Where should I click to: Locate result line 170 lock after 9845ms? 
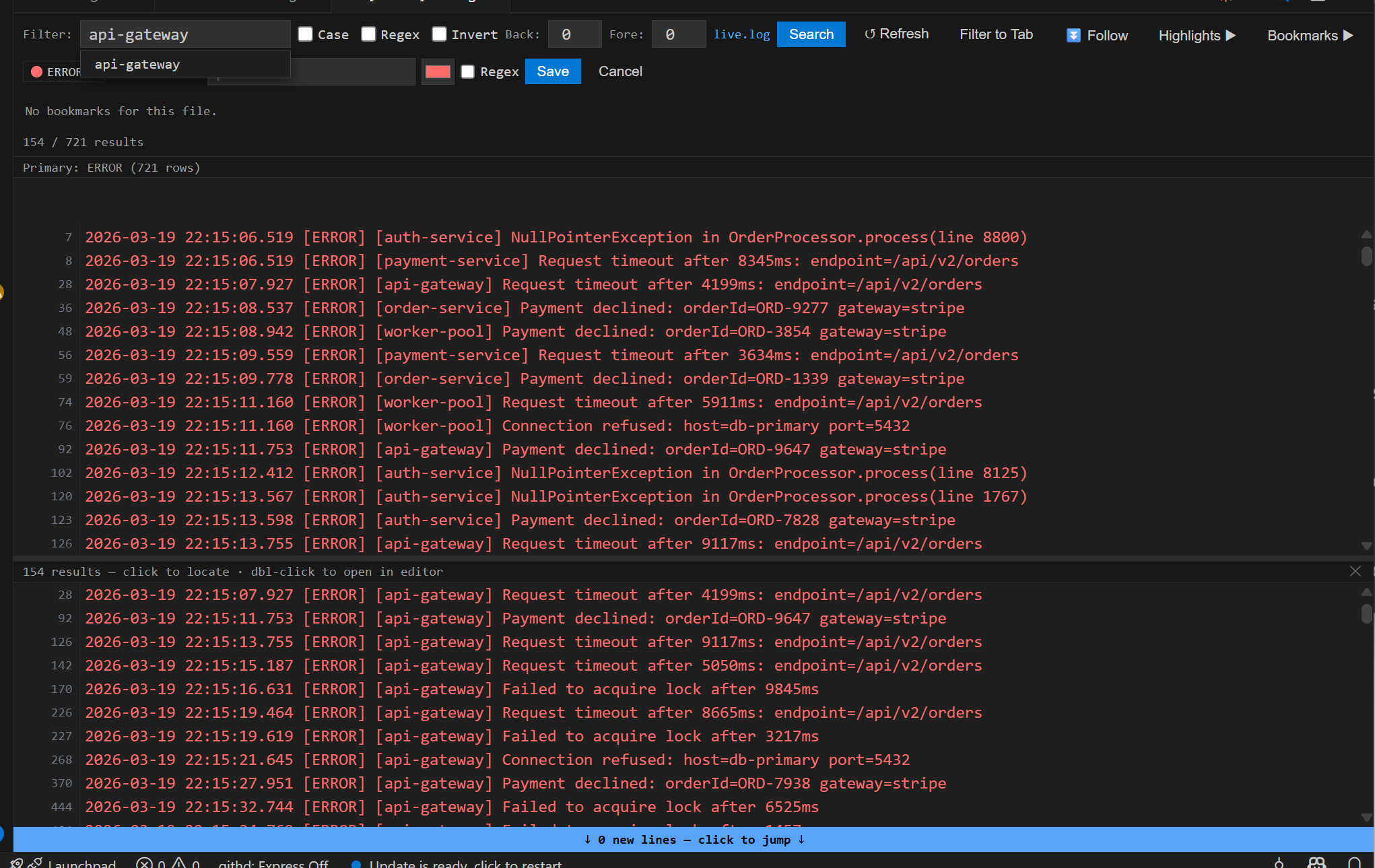click(687, 689)
